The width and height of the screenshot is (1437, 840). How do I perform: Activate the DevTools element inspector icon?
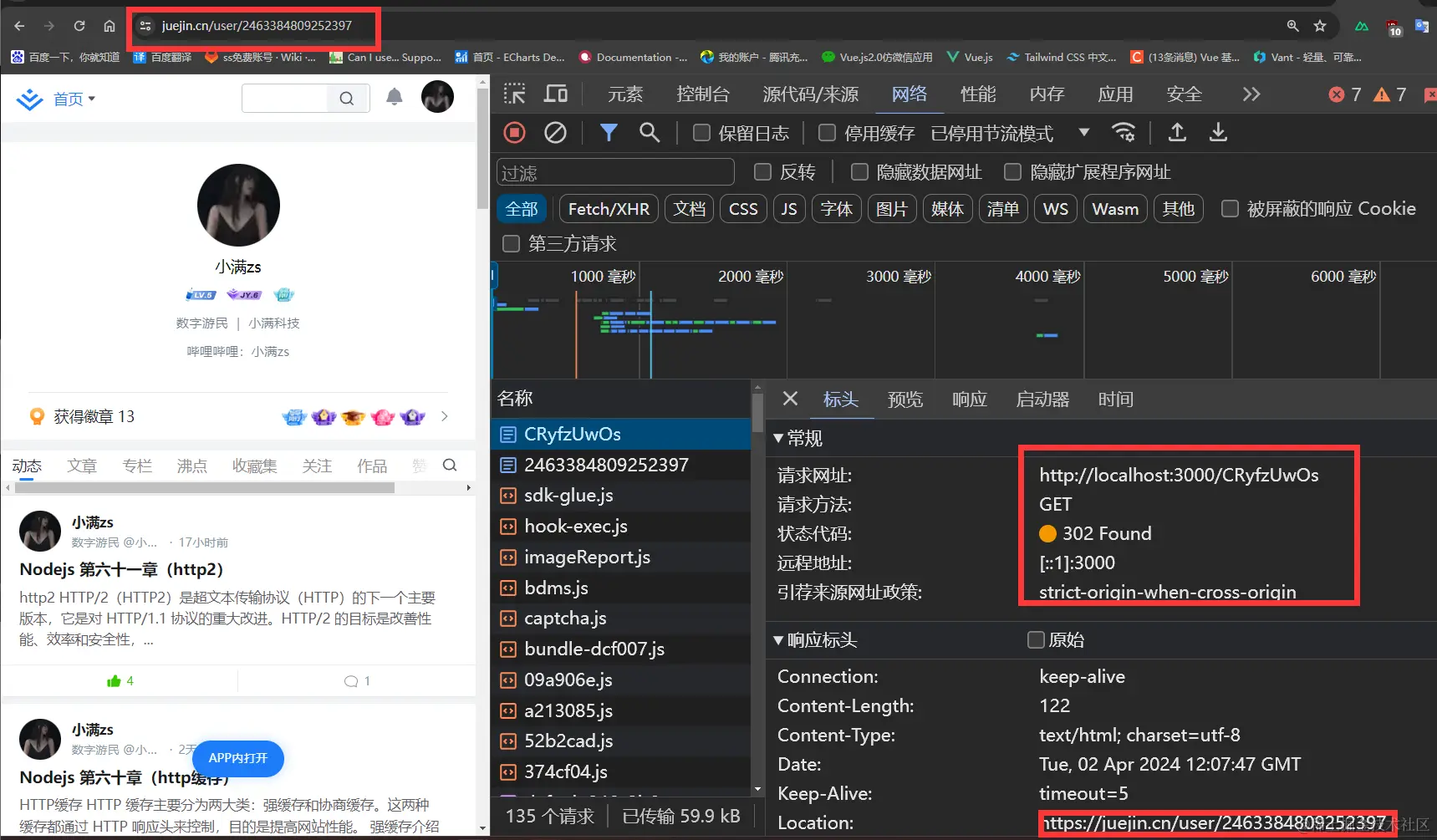click(x=515, y=94)
